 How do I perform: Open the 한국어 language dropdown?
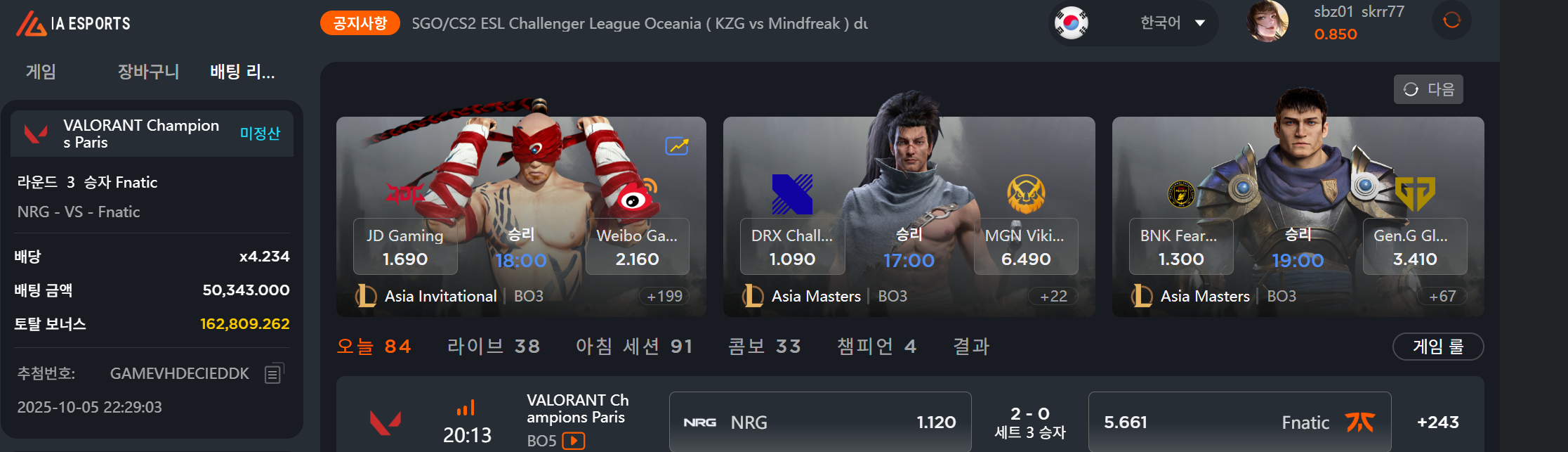(1172, 23)
